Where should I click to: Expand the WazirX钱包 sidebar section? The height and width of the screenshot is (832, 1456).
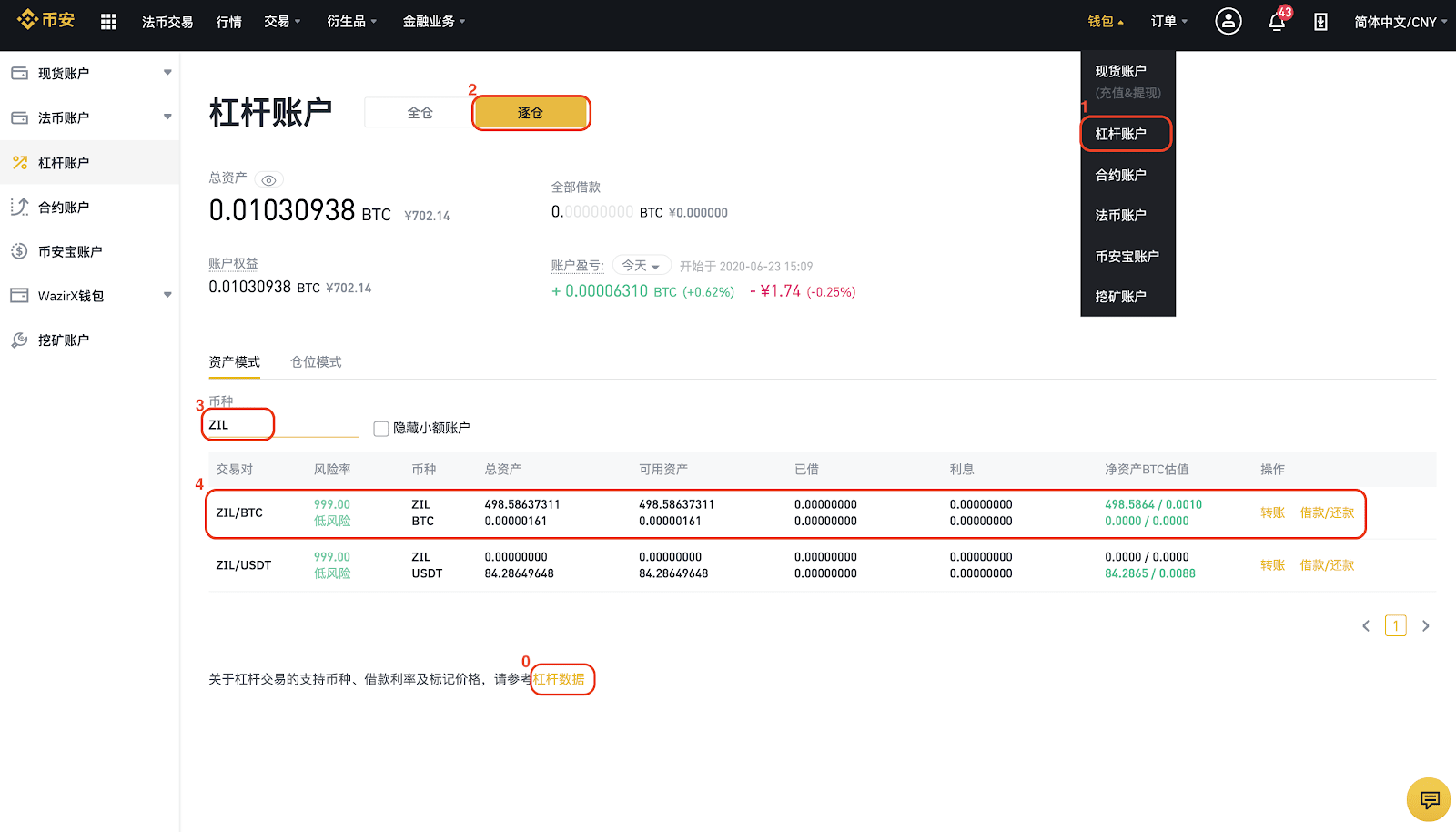167,295
